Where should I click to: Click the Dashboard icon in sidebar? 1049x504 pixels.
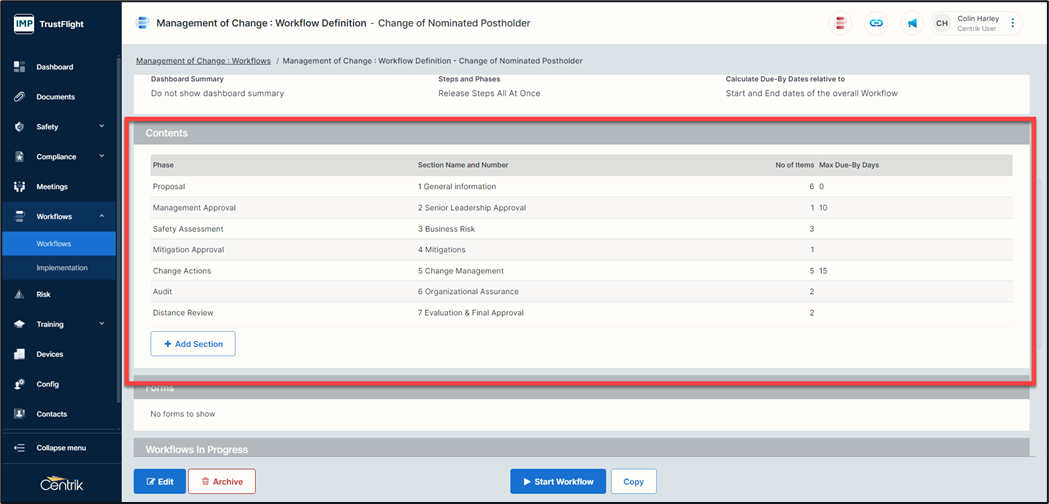[19, 67]
